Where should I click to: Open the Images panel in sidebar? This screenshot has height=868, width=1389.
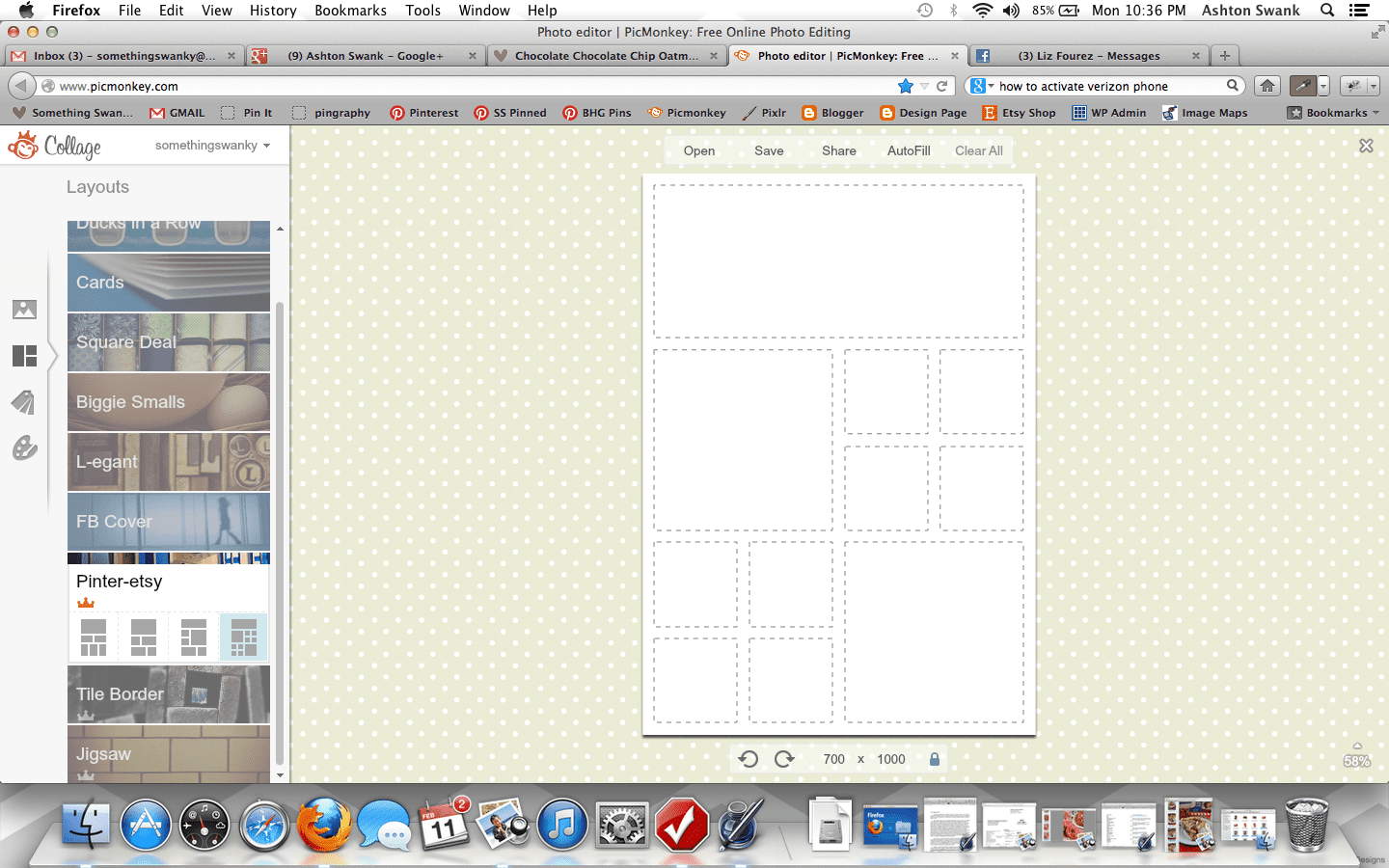(24, 310)
